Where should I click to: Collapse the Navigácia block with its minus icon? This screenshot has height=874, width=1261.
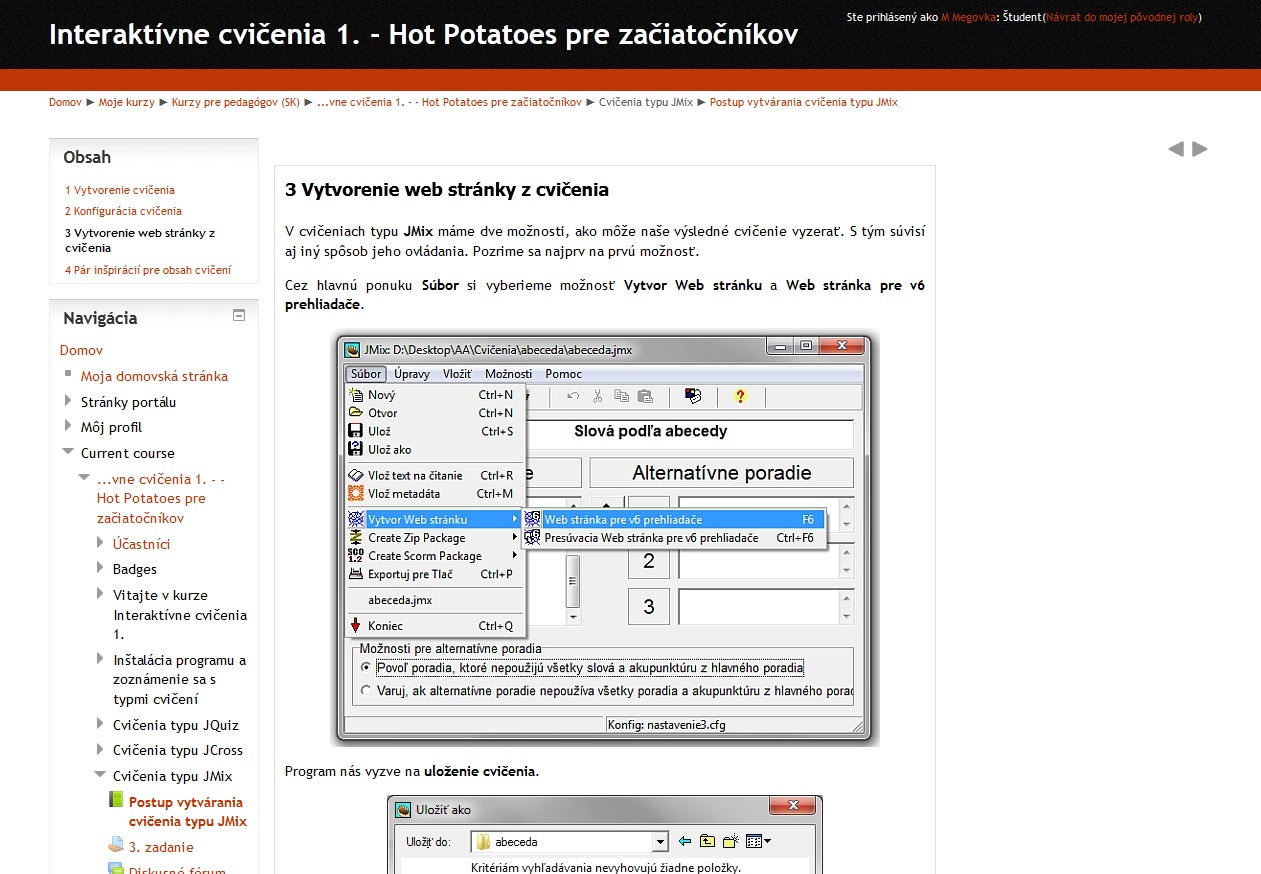(x=239, y=315)
